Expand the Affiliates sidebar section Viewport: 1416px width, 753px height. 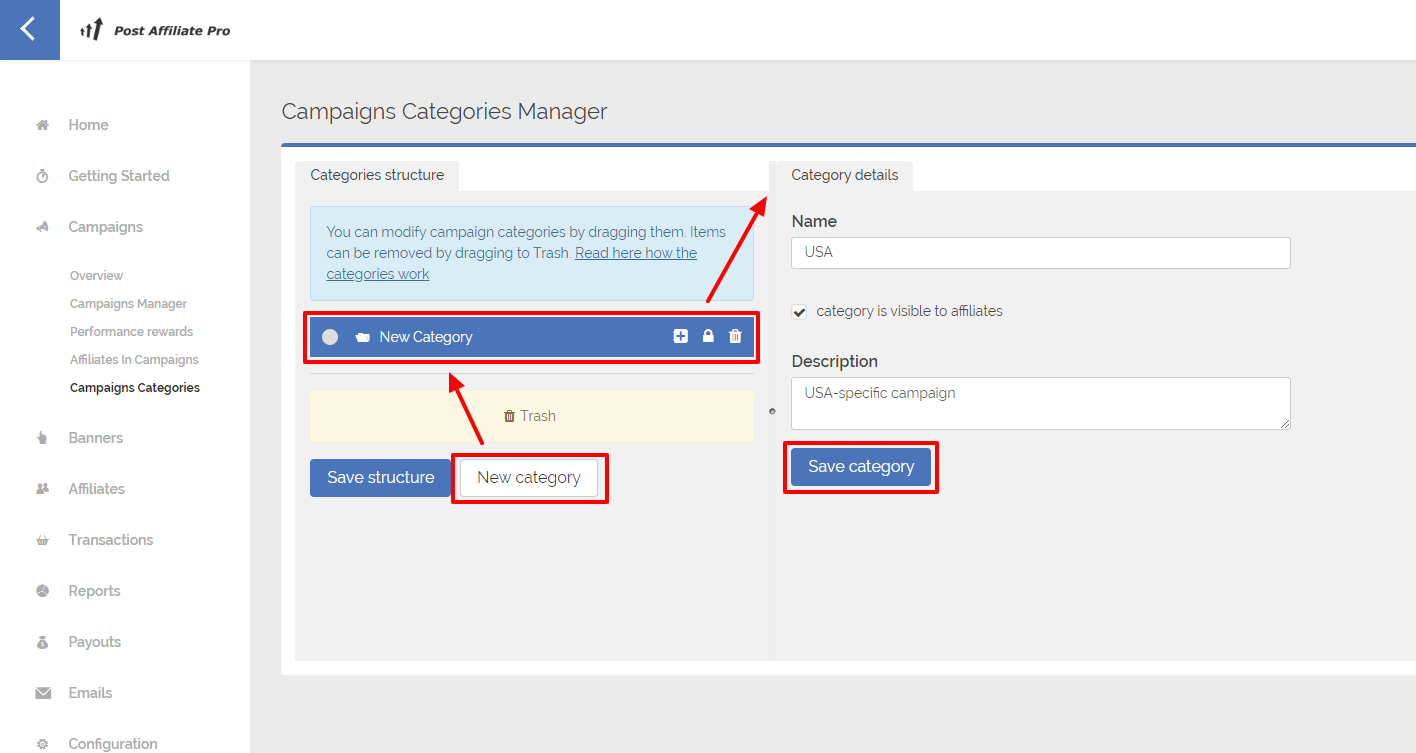(x=97, y=489)
